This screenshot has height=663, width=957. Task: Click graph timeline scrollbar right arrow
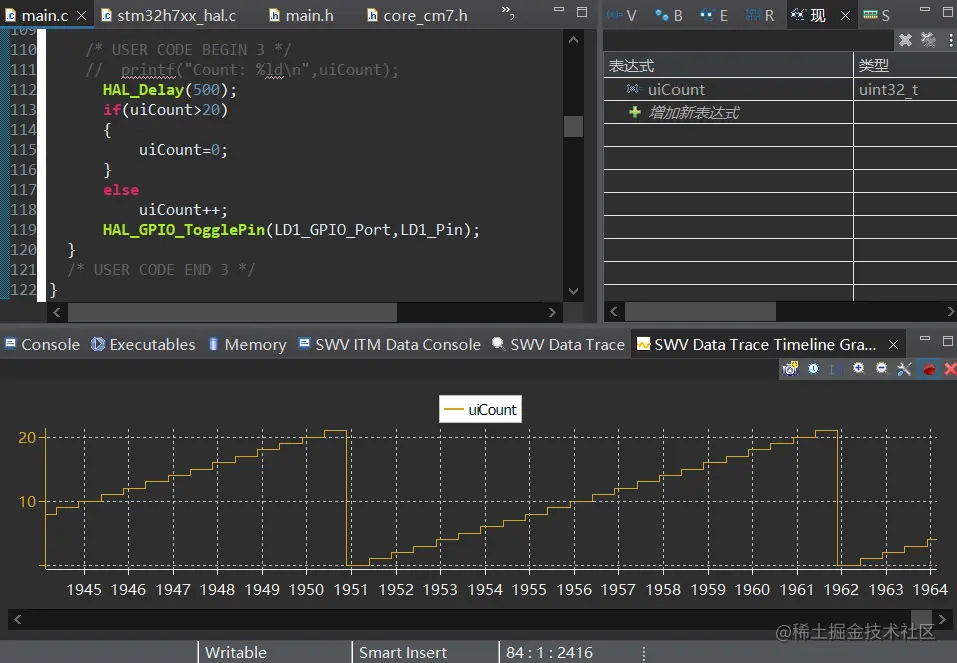point(942,619)
